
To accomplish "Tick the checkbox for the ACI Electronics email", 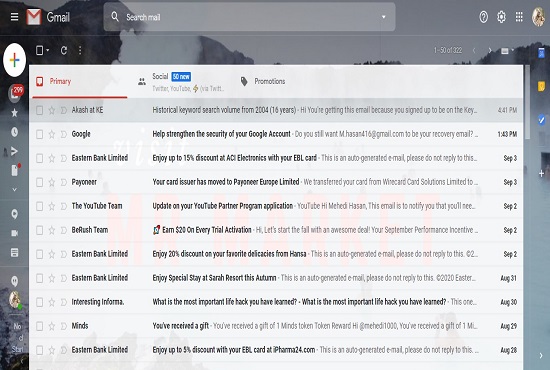I will [40, 159].
